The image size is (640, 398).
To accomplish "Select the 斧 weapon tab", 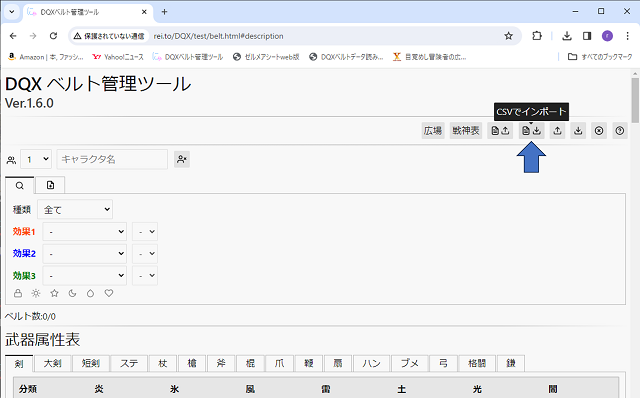I will (x=221, y=363).
